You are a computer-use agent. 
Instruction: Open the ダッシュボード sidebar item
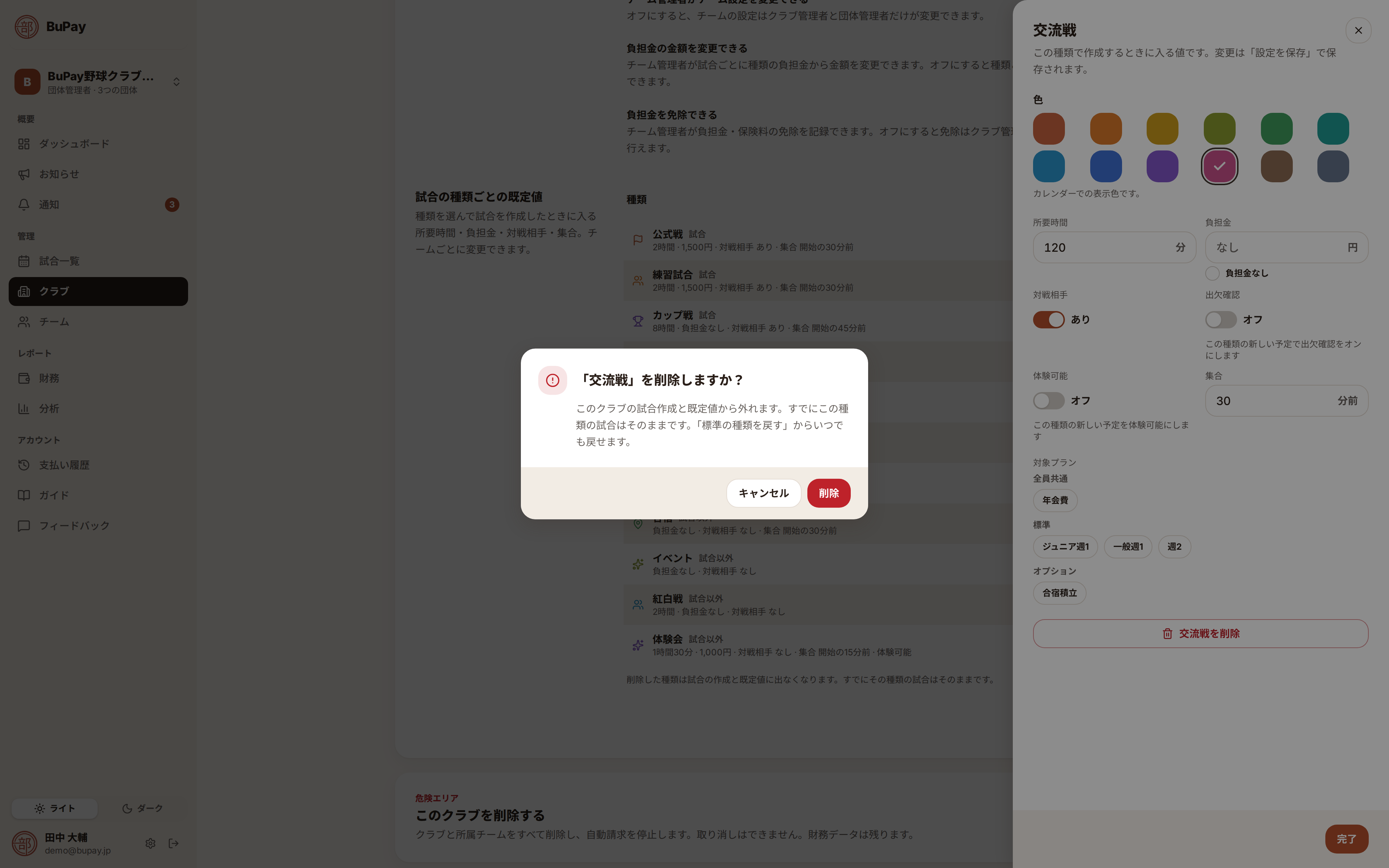pyautogui.click(x=98, y=144)
